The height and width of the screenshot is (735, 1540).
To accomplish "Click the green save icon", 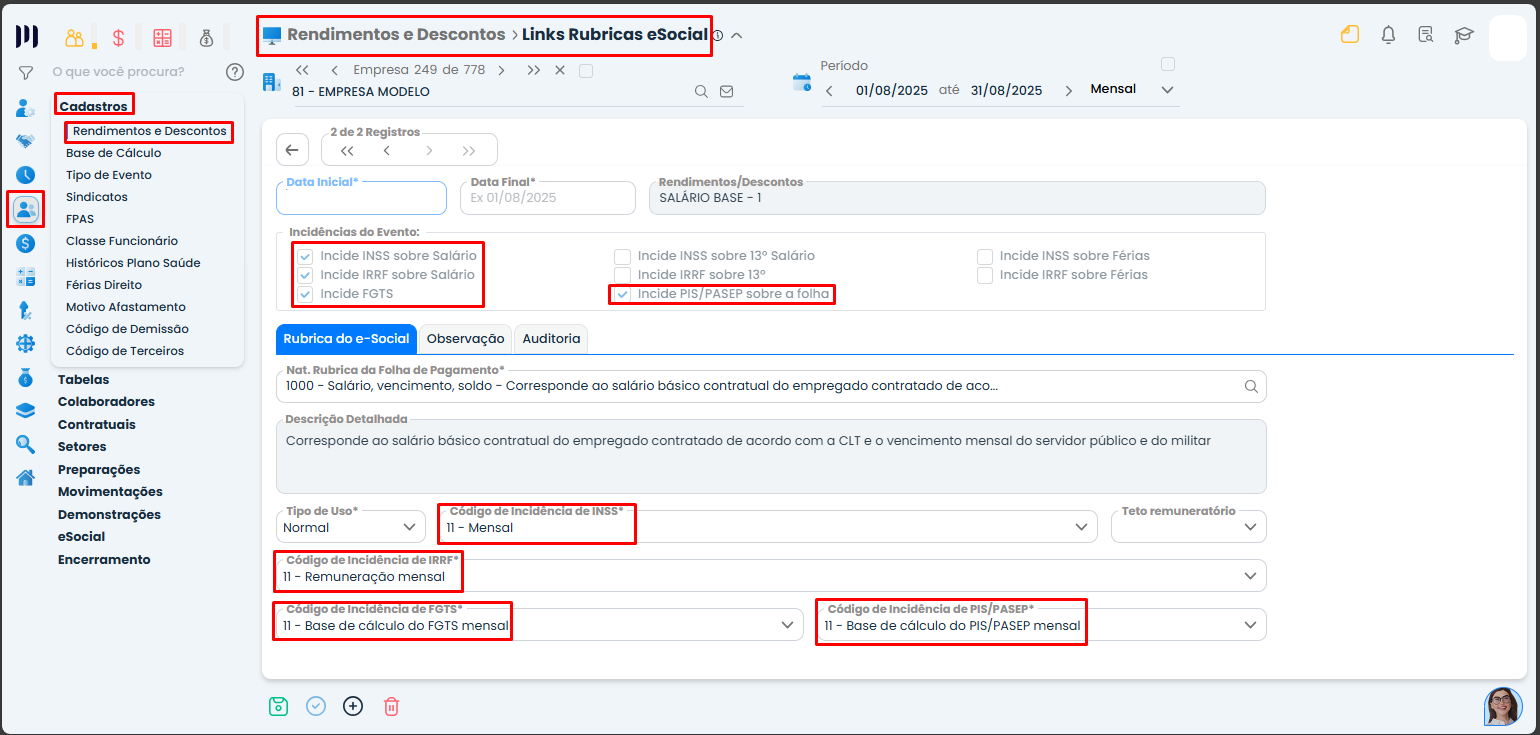I will (278, 706).
